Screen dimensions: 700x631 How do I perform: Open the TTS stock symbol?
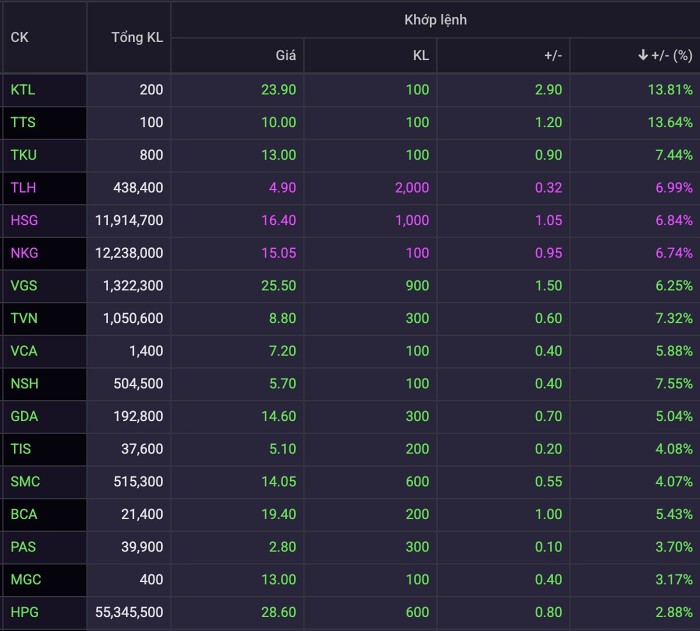[x=22, y=122]
